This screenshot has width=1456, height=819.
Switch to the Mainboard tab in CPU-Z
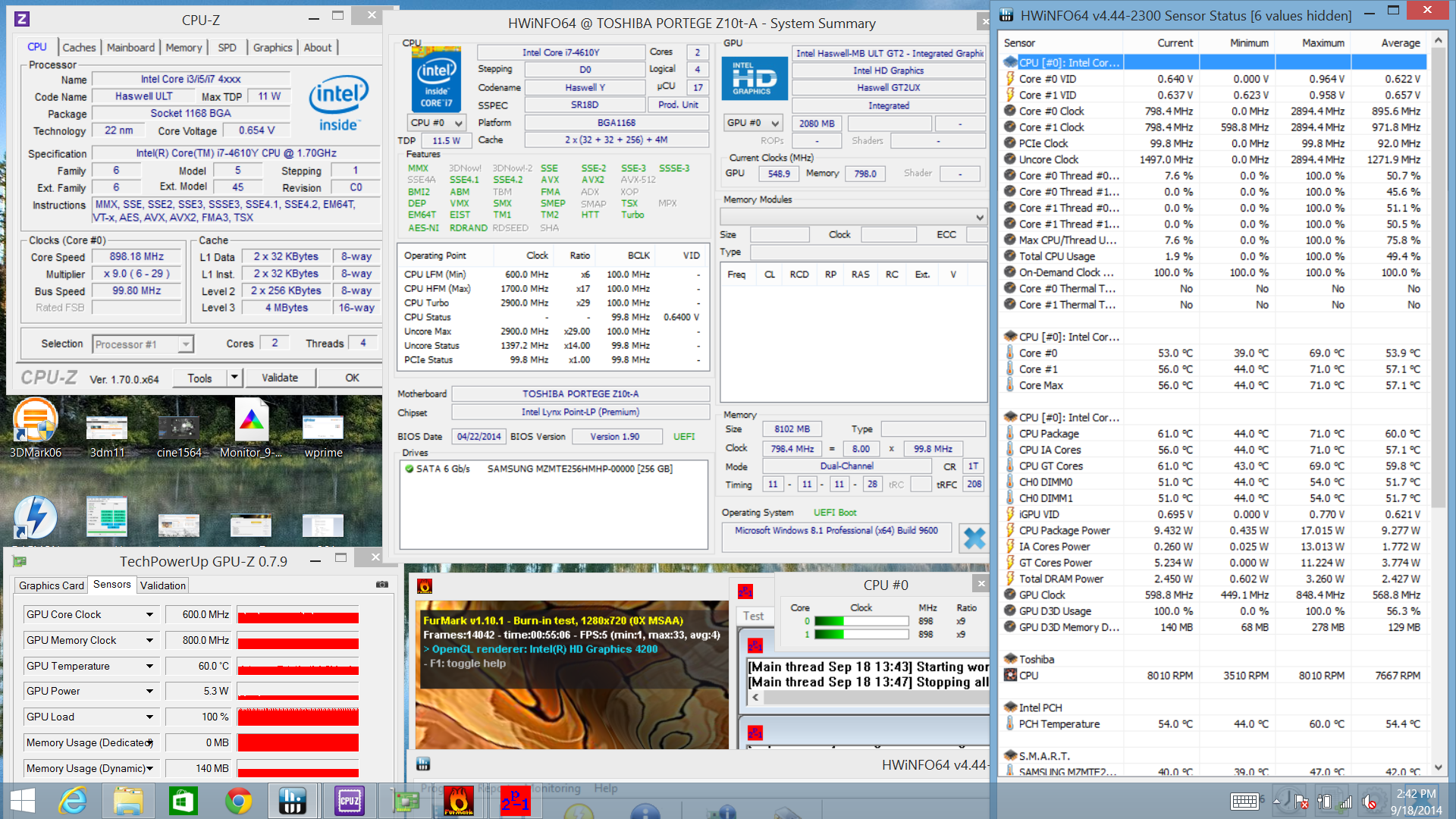coord(130,47)
